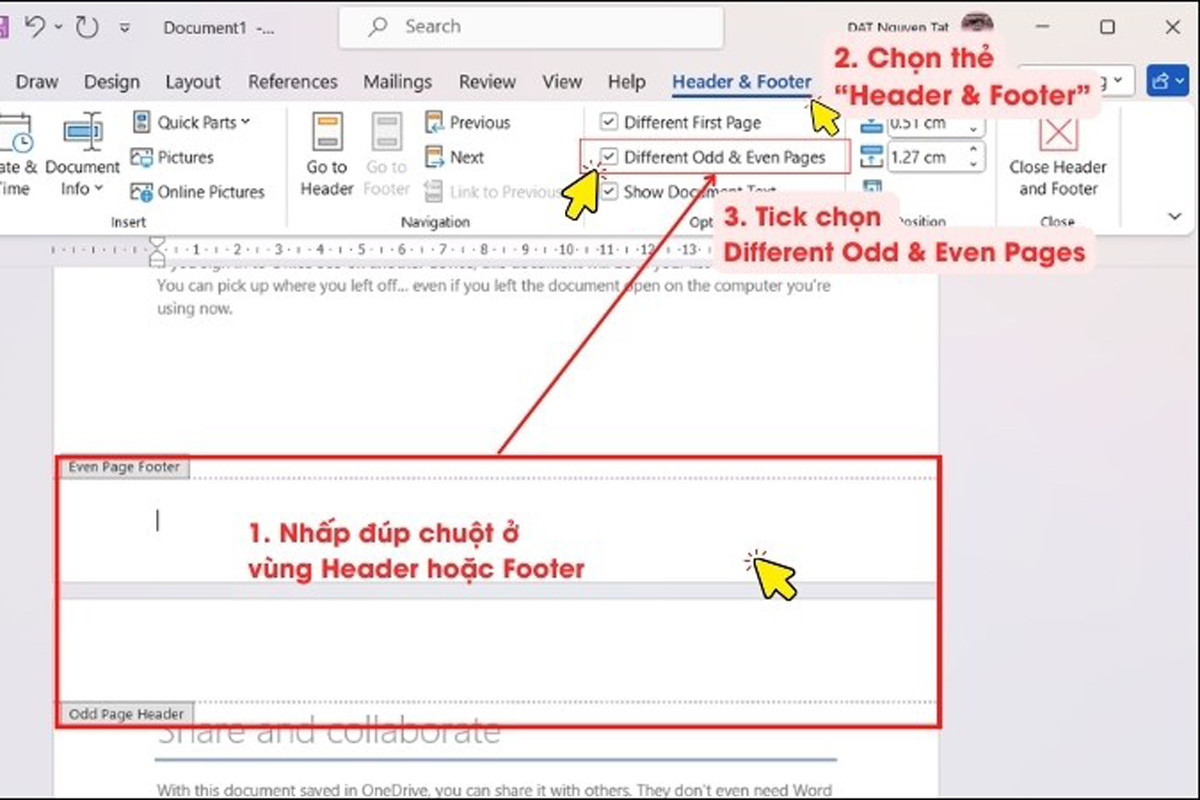Go to the Mailings tab
This screenshot has width=1200, height=800.
click(398, 82)
